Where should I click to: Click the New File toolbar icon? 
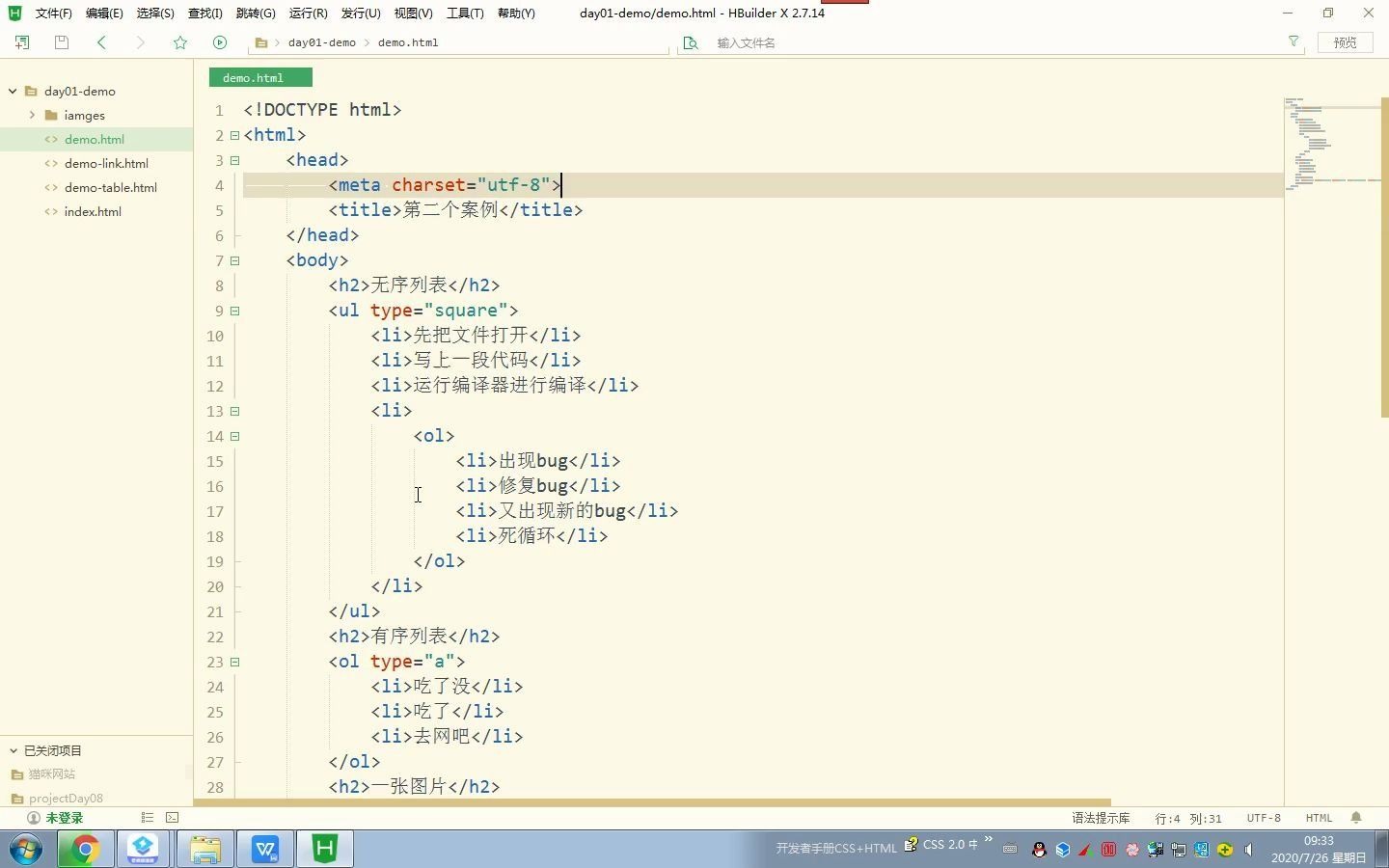[21, 42]
